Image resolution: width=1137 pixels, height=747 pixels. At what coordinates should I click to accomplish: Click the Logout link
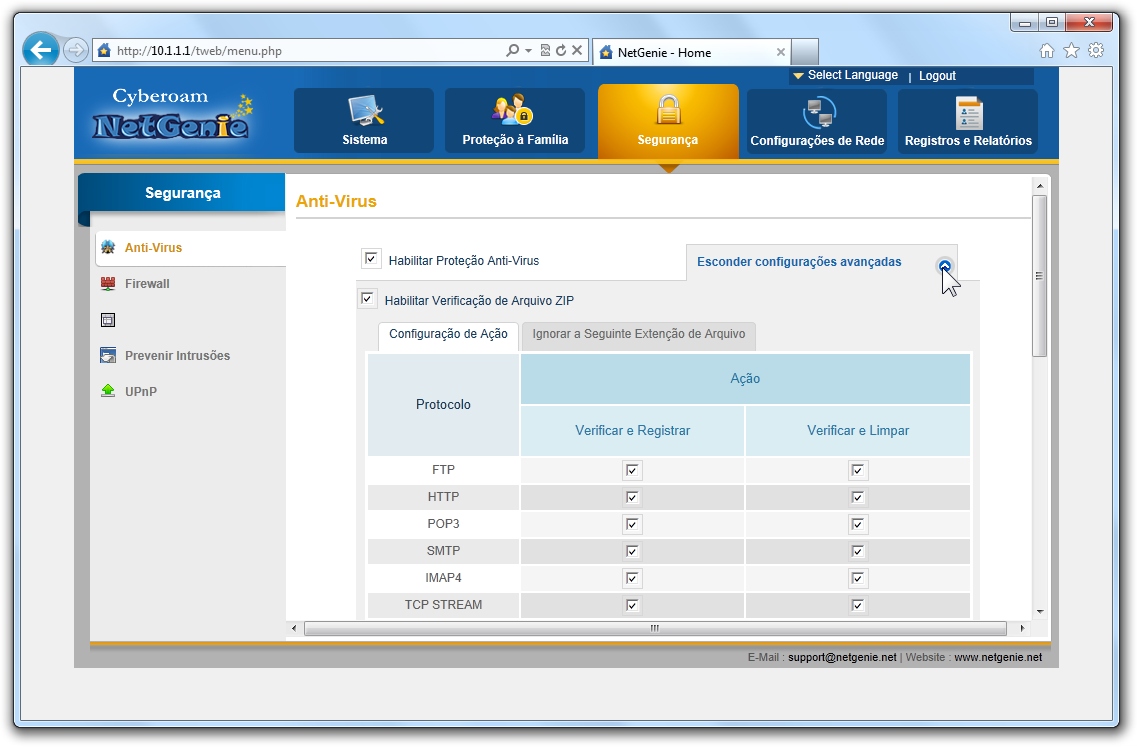click(937, 76)
